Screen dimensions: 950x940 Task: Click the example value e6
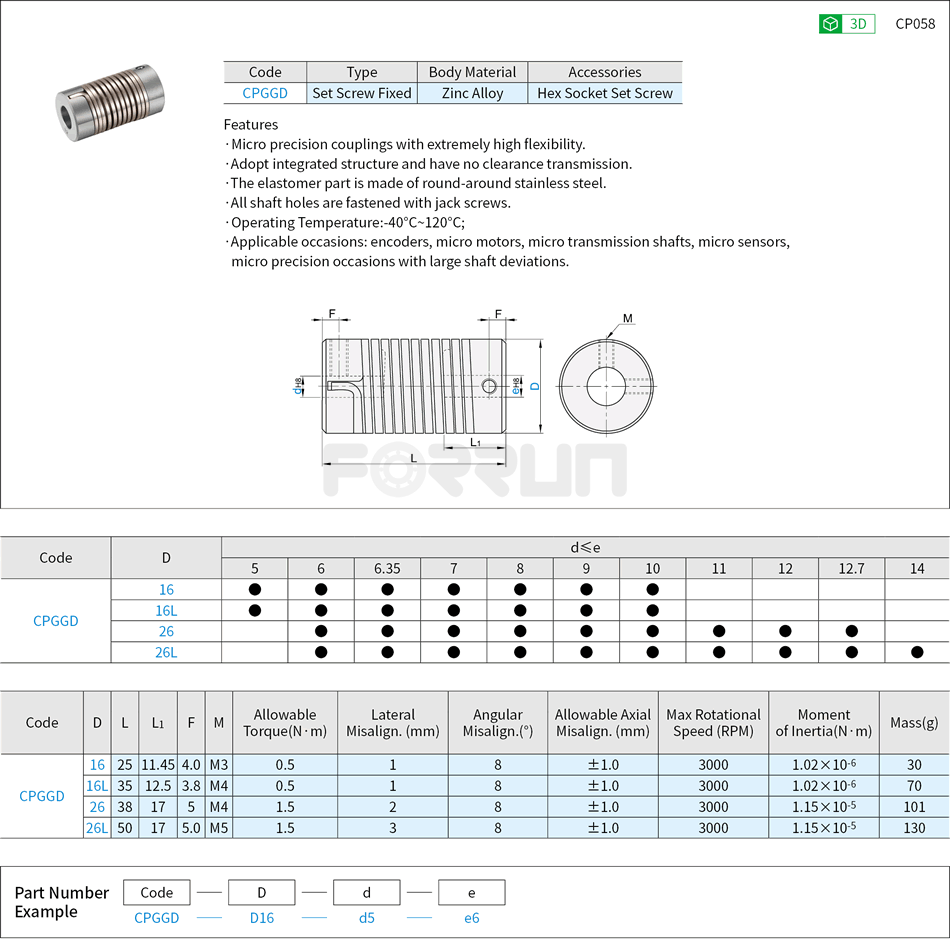471,918
